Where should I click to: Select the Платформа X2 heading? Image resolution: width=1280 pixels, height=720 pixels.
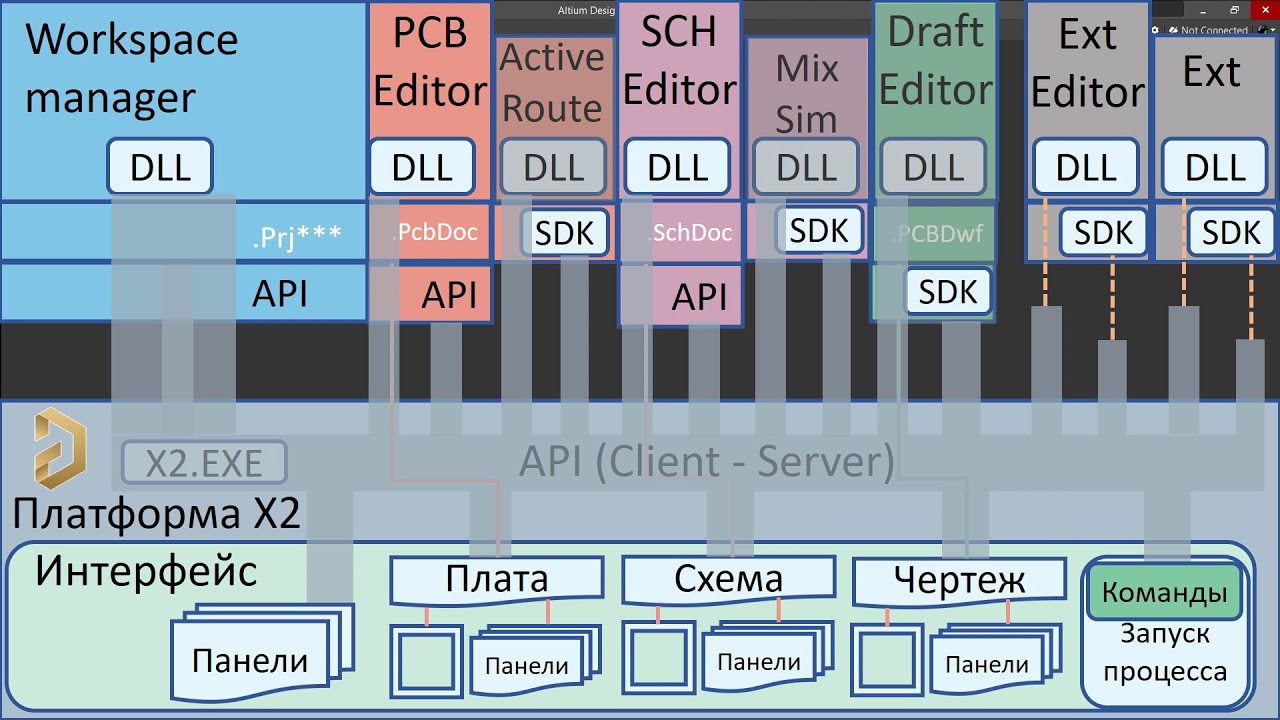pyautogui.click(x=156, y=514)
